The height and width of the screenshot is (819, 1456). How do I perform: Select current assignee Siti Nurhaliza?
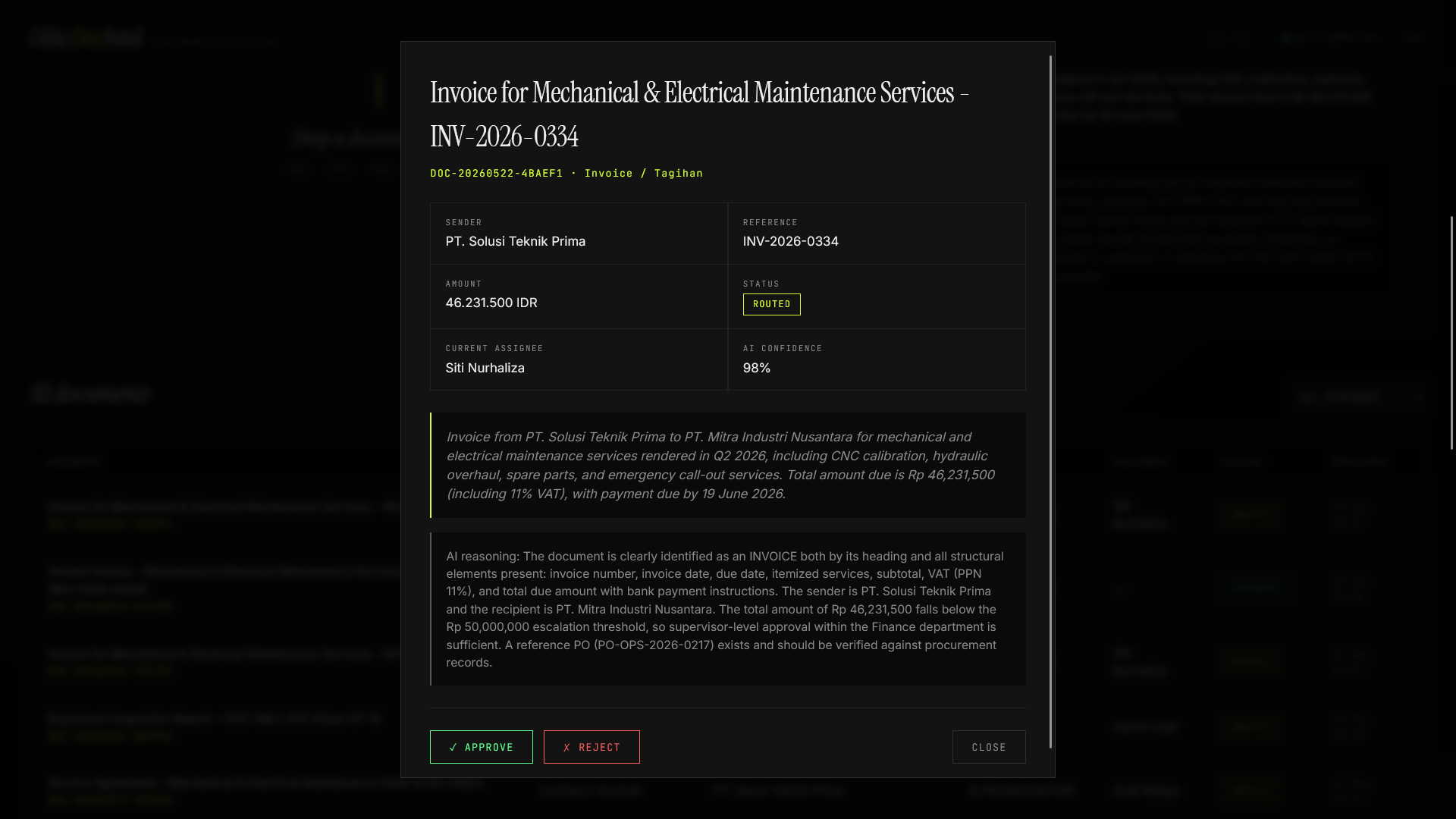485,368
